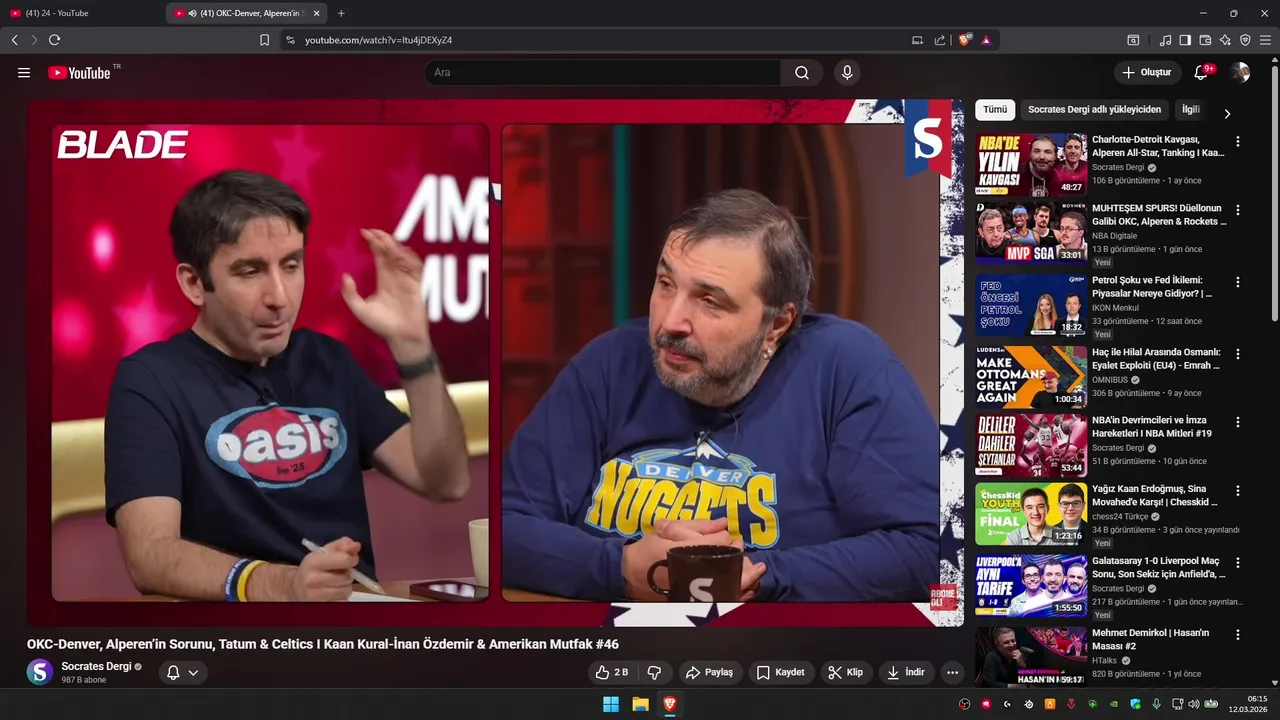The width and height of the screenshot is (1280, 720).
Task: Select the Tümü filter chip
Action: tap(995, 110)
